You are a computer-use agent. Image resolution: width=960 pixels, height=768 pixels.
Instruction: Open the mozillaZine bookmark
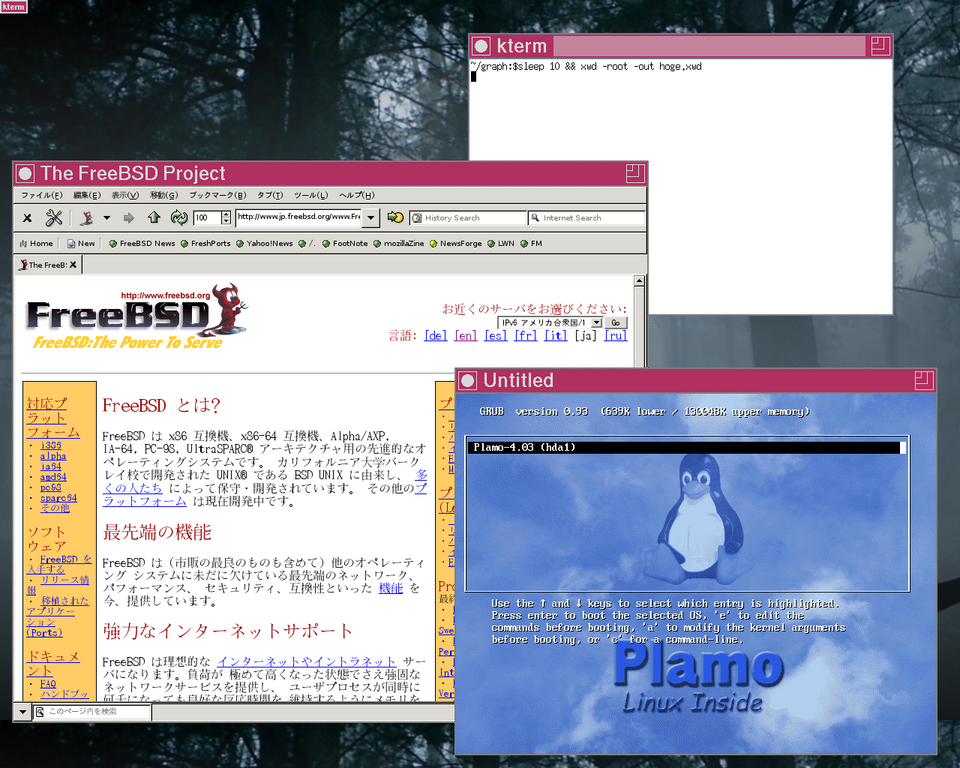point(399,243)
